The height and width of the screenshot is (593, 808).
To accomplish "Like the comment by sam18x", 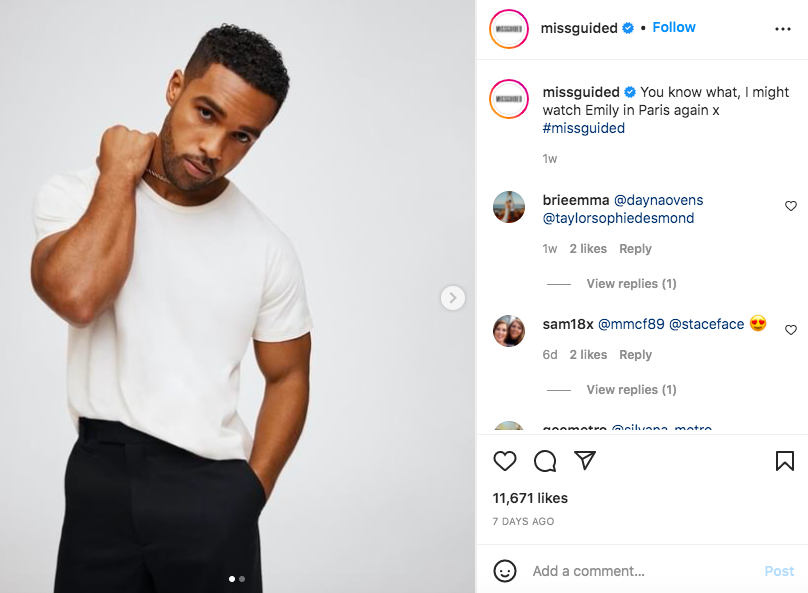I will tap(791, 330).
